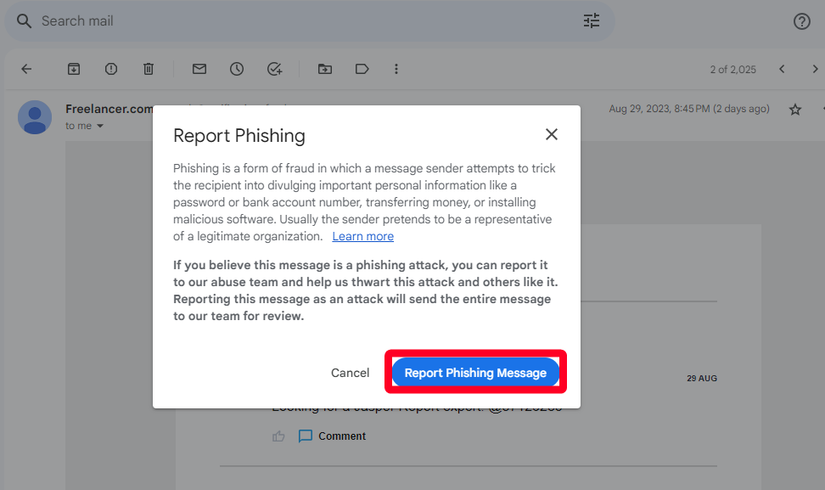The image size is (825, 490).
Task: Star this Freelancer.com email
Action: point(795,109)
